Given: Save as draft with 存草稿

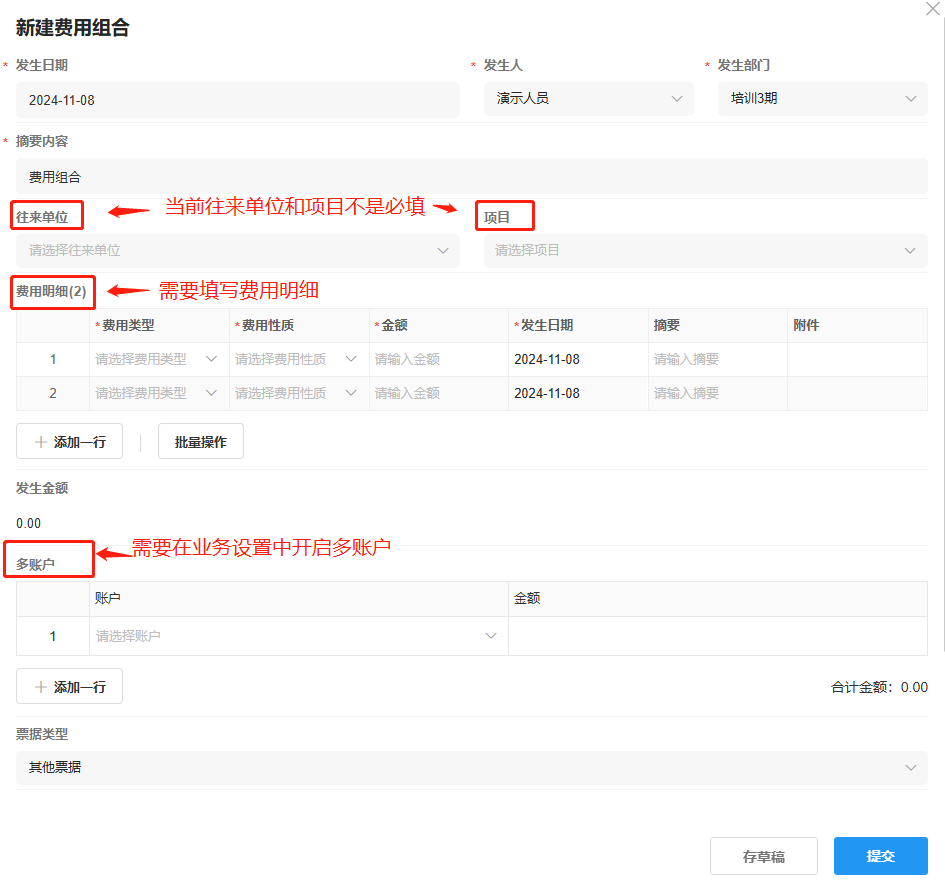Looking at the screenshot, I should tap(763, 856).
